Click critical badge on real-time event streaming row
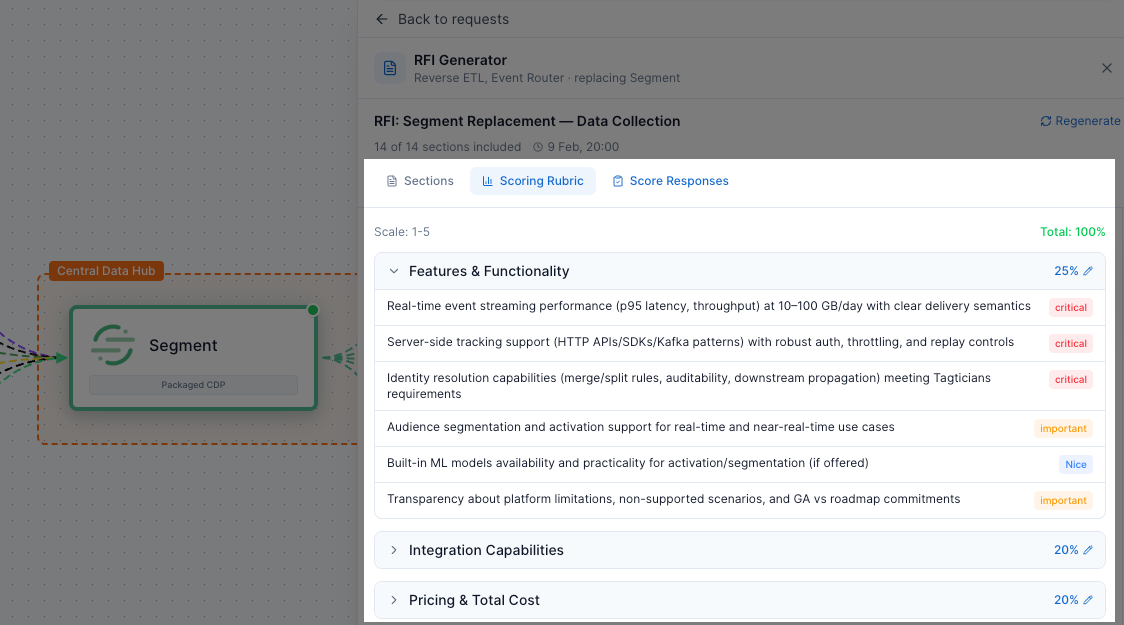This screenshot has height=625, width=1124. tap(1070, 307)
